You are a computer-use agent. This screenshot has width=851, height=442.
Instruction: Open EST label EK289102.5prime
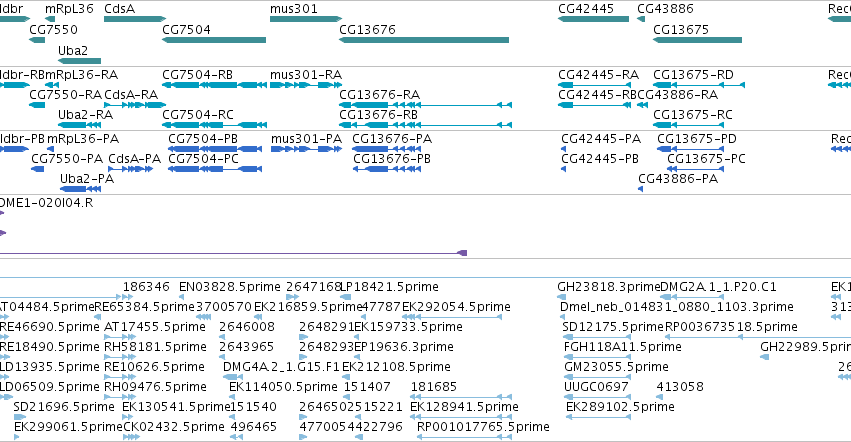click(x=620, y=407)
